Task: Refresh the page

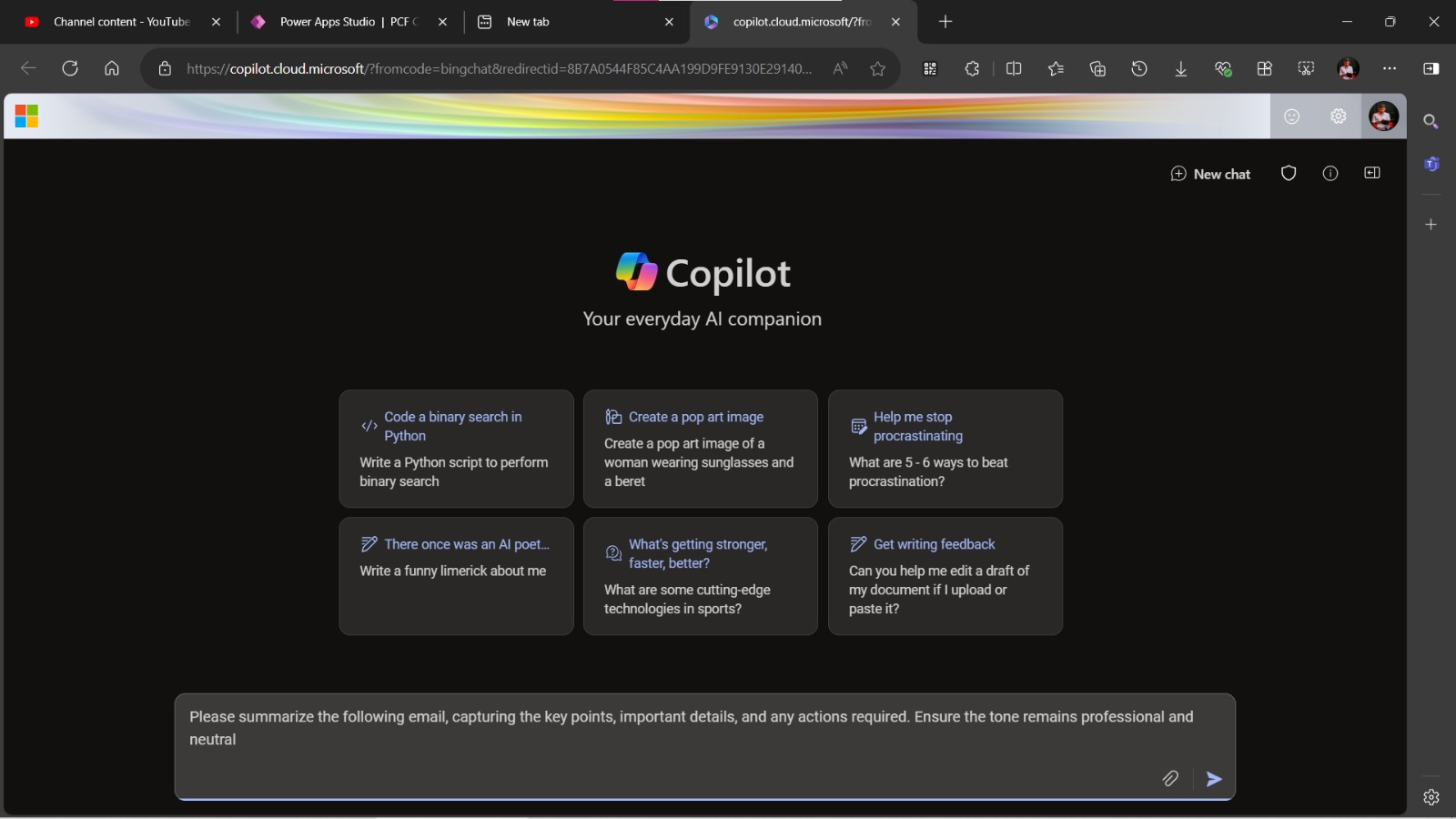Action: click(70, 68)
